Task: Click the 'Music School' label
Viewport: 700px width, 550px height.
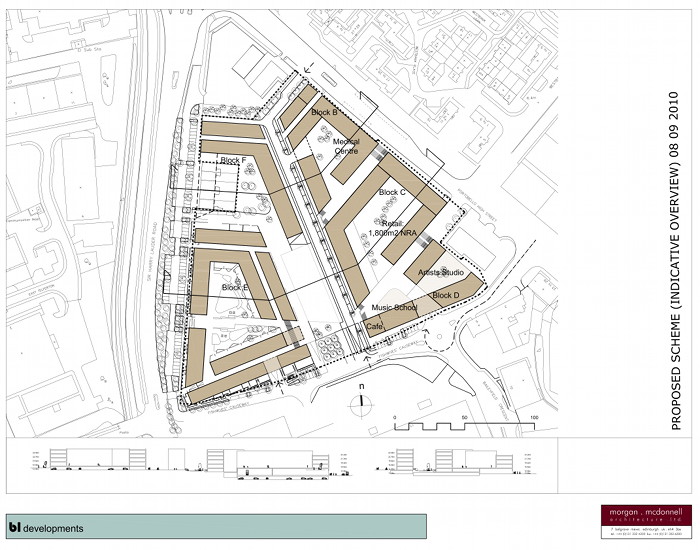Action: tap(394, 308)
